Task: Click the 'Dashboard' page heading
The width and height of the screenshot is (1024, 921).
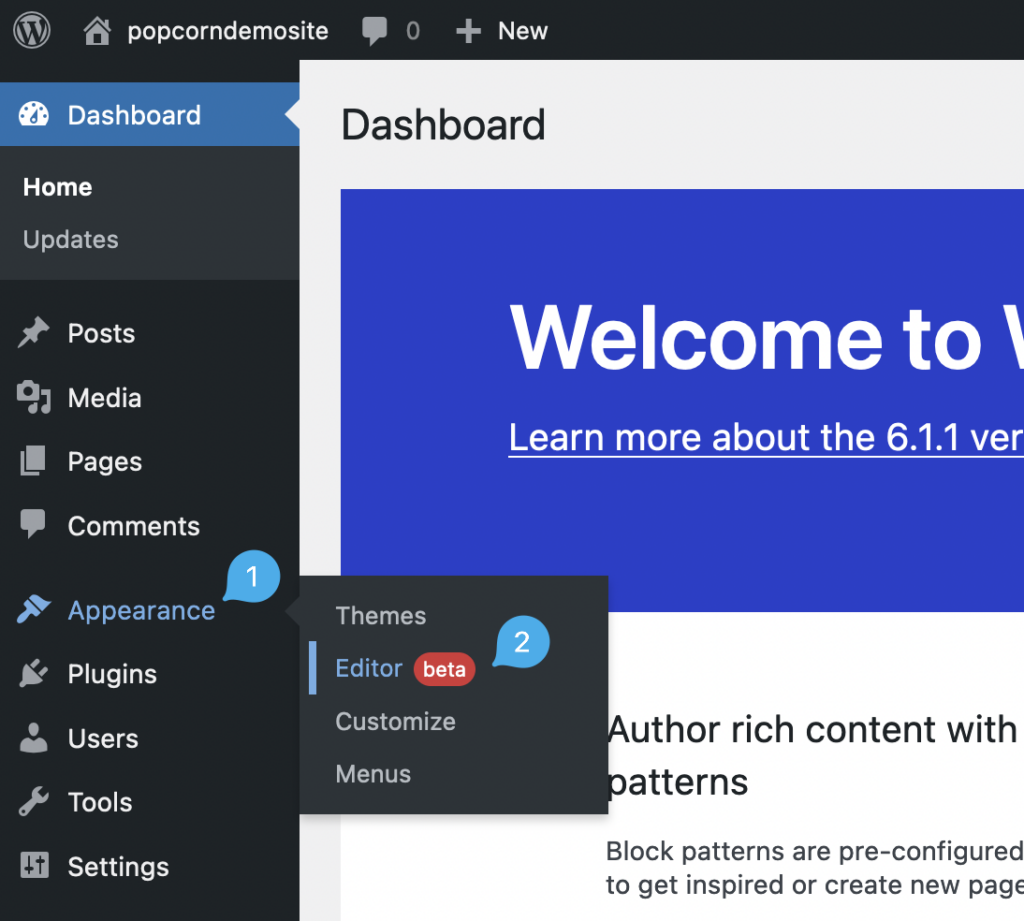Action: (443, 124)
